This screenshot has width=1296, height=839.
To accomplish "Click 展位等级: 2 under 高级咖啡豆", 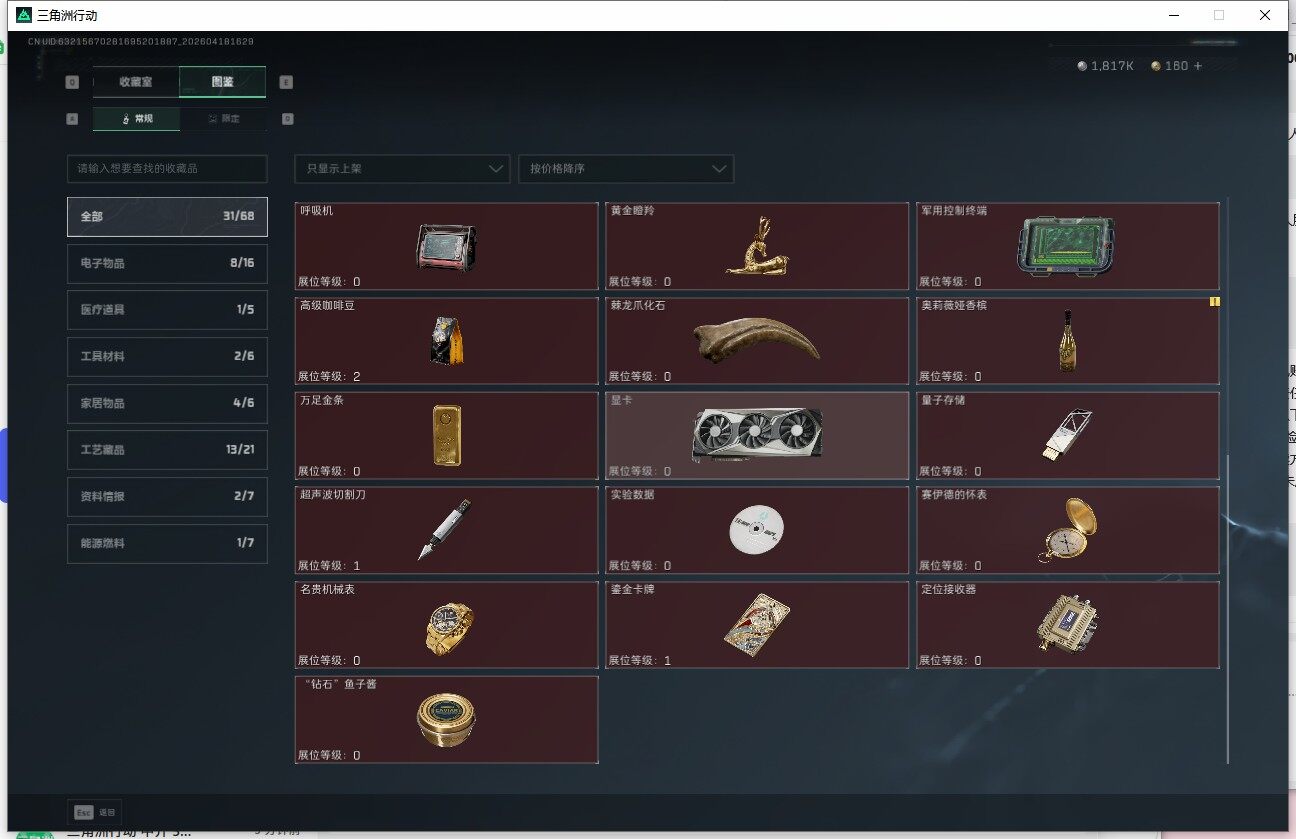I will 329,377.
